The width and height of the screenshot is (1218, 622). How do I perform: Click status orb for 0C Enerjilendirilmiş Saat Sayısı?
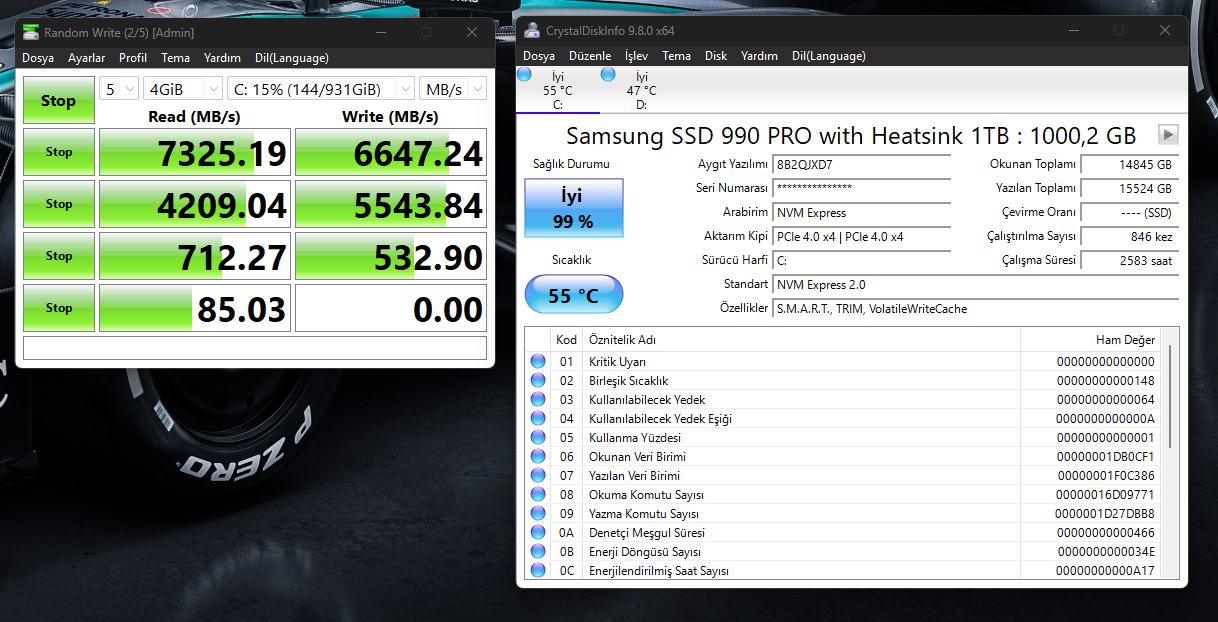(x=538, y=570)
